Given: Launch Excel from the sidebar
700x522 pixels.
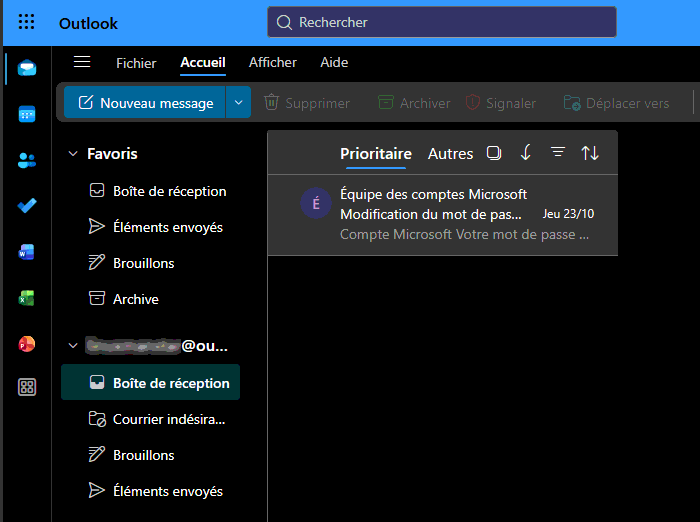Looking at the screenshot, I should [26, 298].
